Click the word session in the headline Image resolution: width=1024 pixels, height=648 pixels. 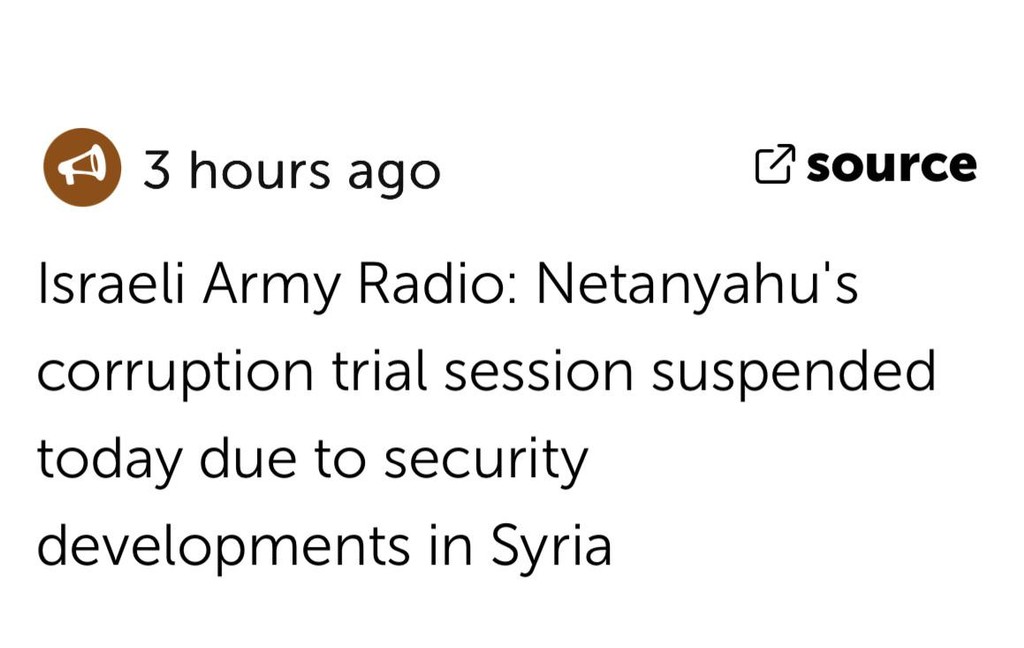[x=539, y=372]
